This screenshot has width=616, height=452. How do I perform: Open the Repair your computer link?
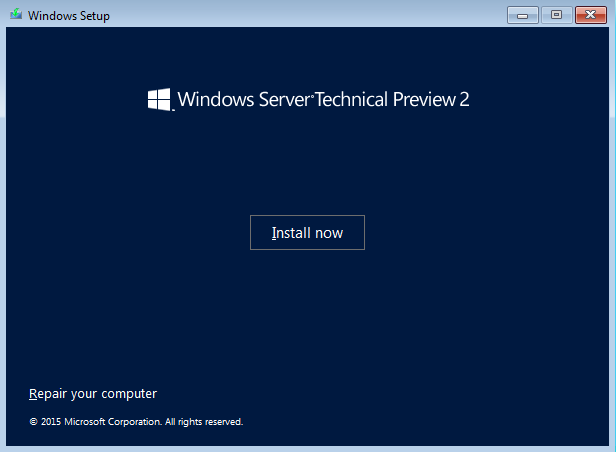coord(93,393)
